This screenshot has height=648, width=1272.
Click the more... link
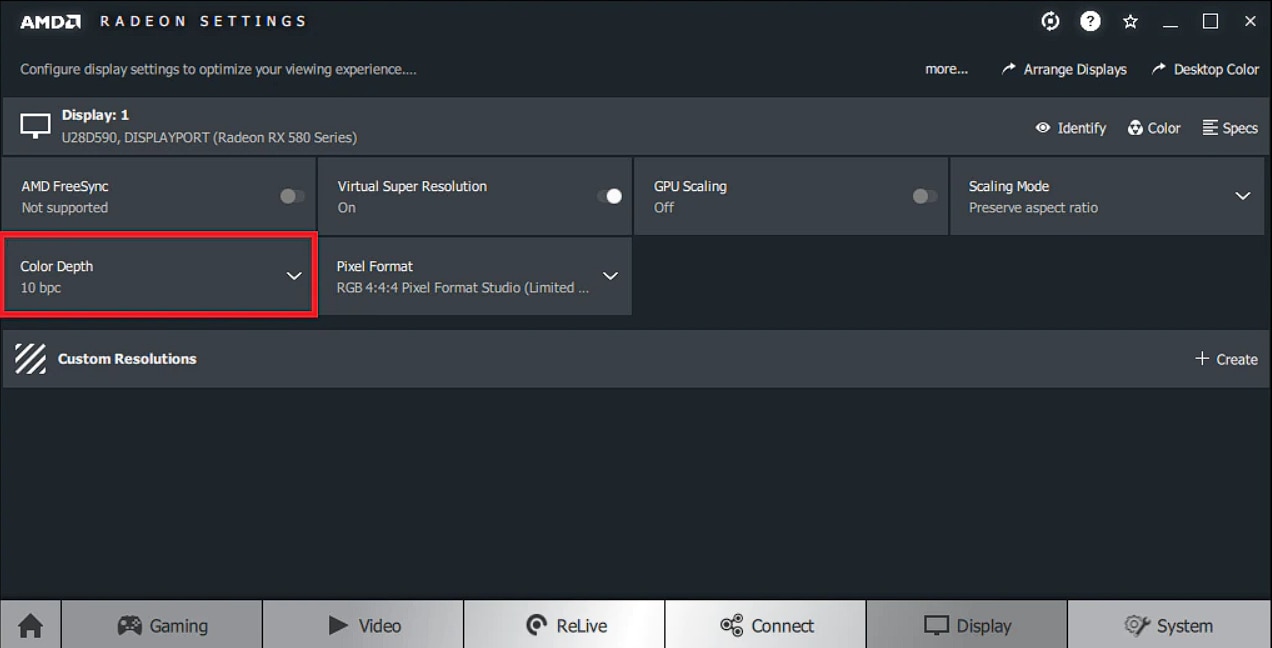(x=946, y=69)
